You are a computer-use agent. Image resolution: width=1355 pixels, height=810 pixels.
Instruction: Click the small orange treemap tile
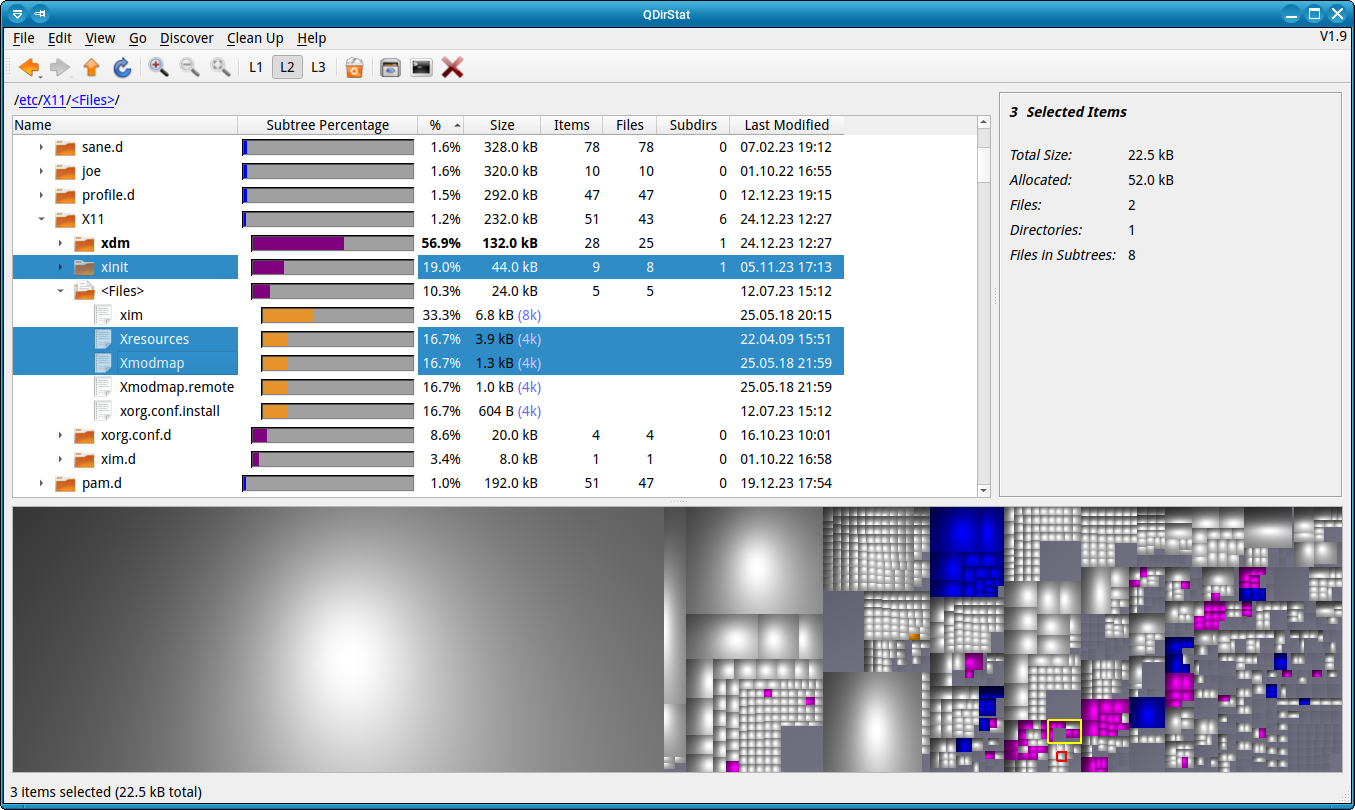(914, 636)
